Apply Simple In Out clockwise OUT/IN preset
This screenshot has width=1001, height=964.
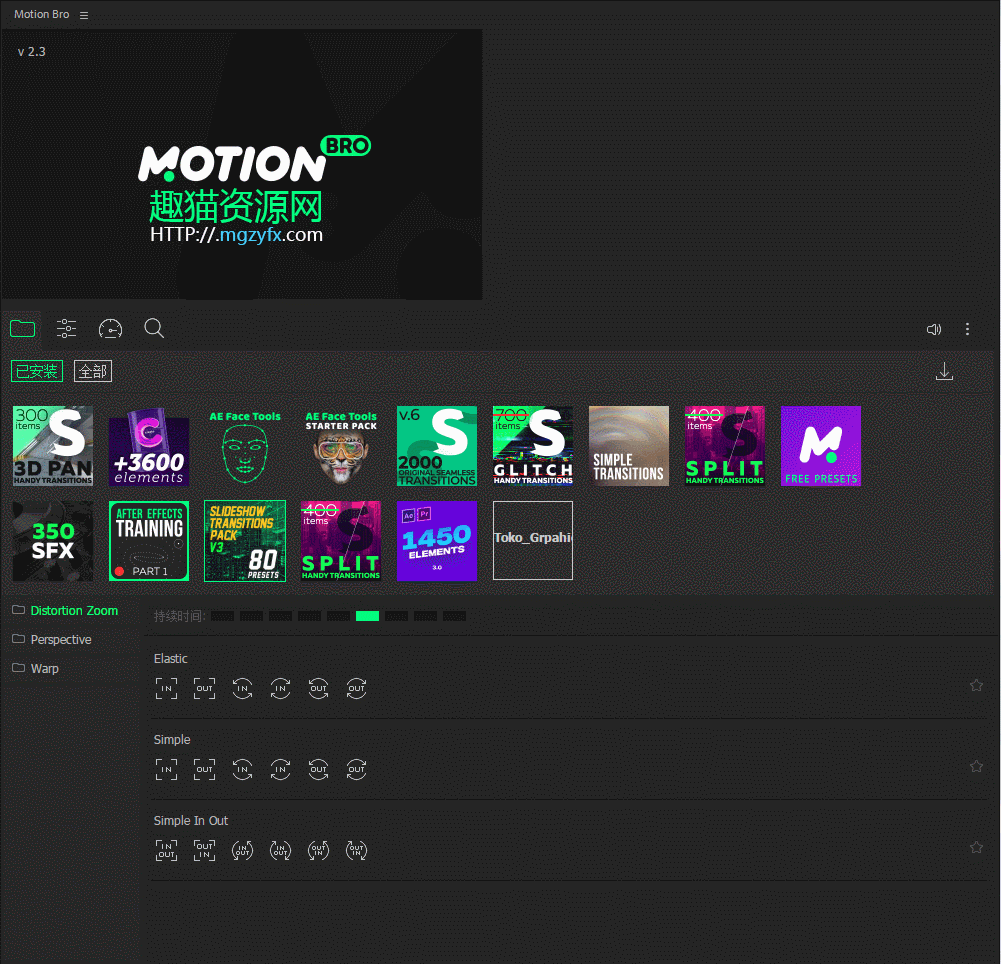pos(356,850)
